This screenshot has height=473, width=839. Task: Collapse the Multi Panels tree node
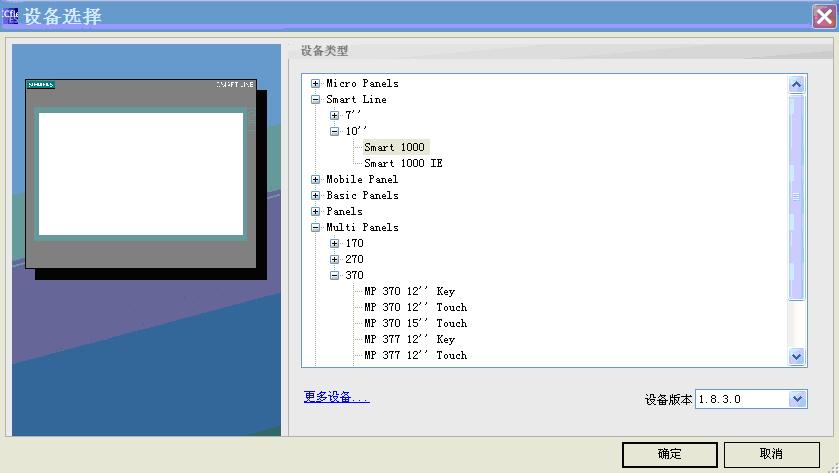[316, 227]
